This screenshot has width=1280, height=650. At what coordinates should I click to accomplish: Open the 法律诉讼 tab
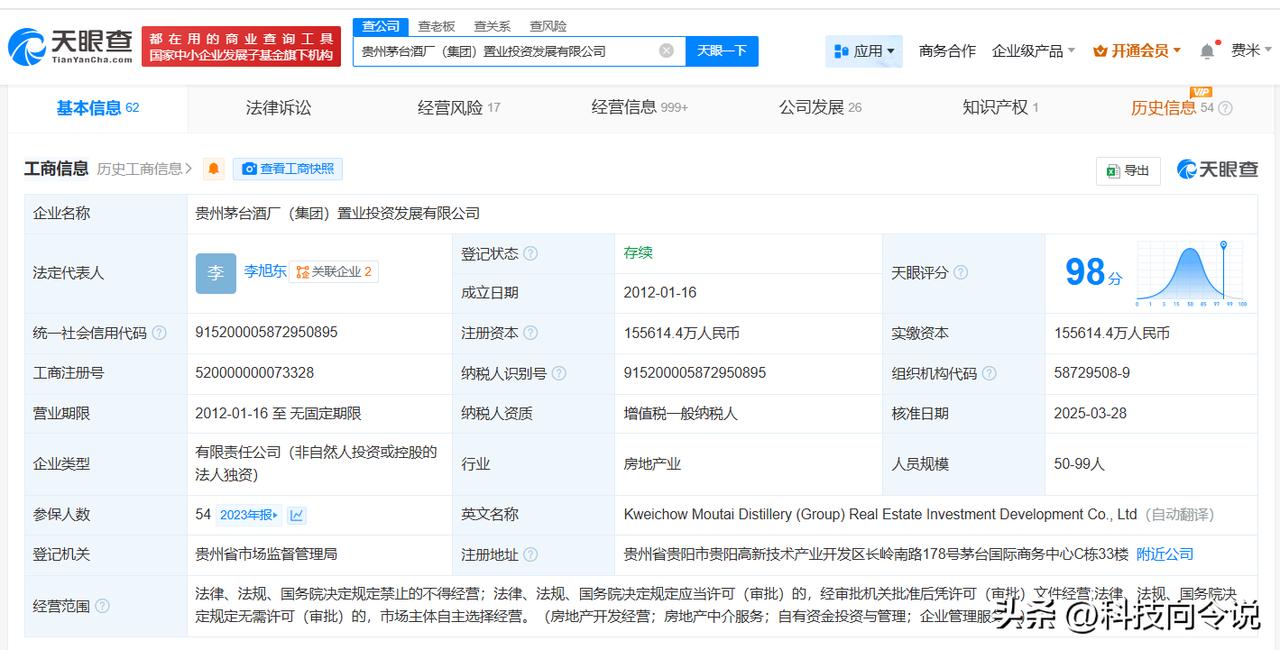point(278,107)
